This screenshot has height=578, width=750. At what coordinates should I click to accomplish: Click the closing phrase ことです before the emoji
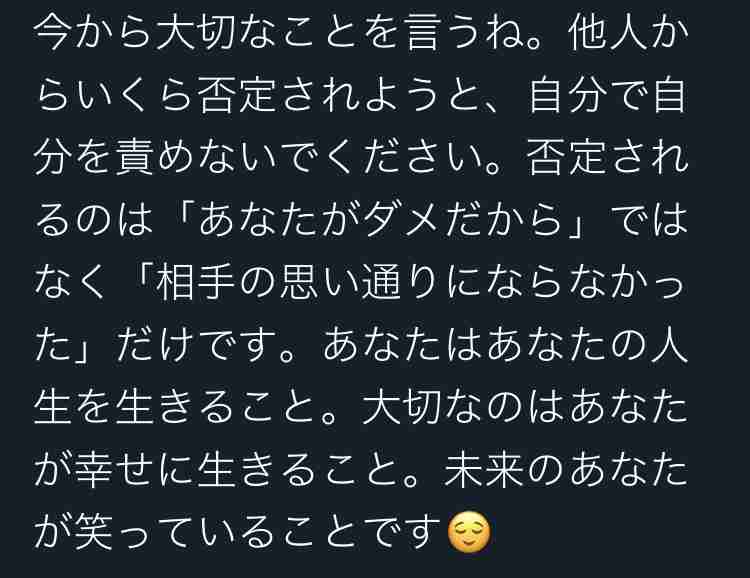(362, 532)
